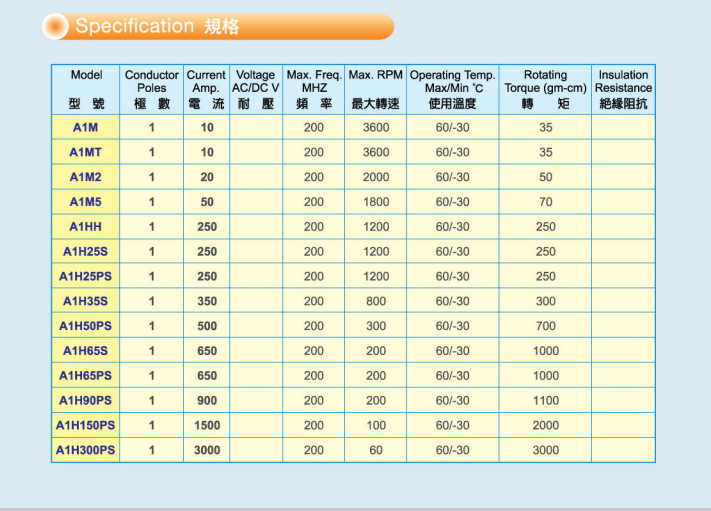Click current value 10 in A1MT row
Screen dimensions: 711x511
pyautogui.click(x=207, y=152)
